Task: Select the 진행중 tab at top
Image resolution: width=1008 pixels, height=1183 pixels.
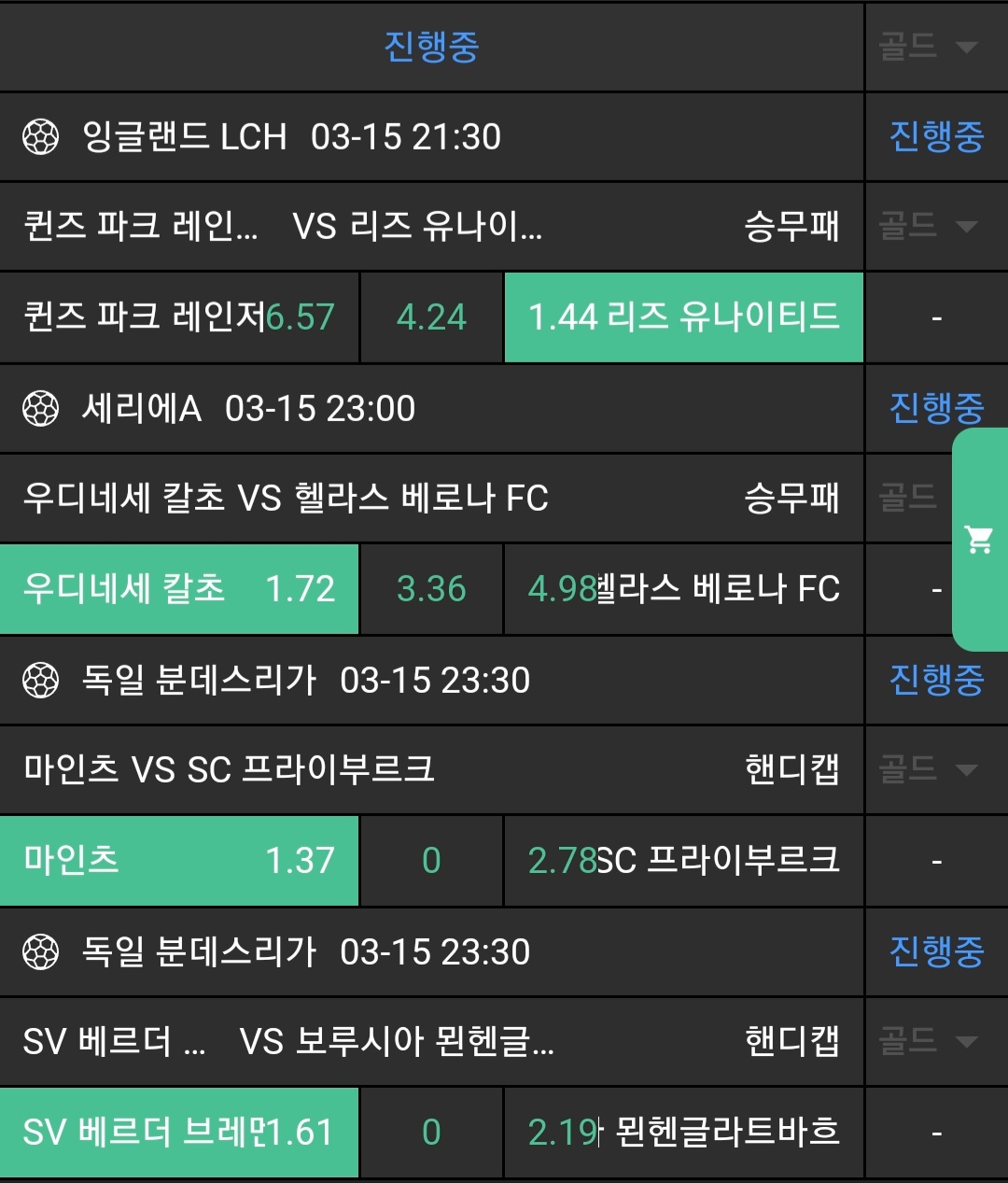Action: (x=431, y=46)
